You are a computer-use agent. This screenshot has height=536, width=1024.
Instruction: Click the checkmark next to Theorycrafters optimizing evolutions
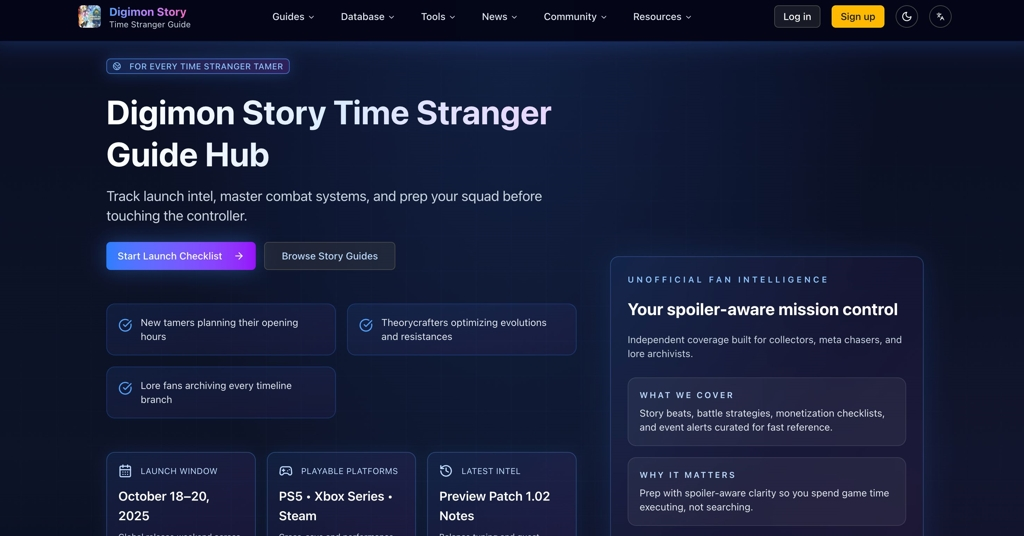pos(366,325)
